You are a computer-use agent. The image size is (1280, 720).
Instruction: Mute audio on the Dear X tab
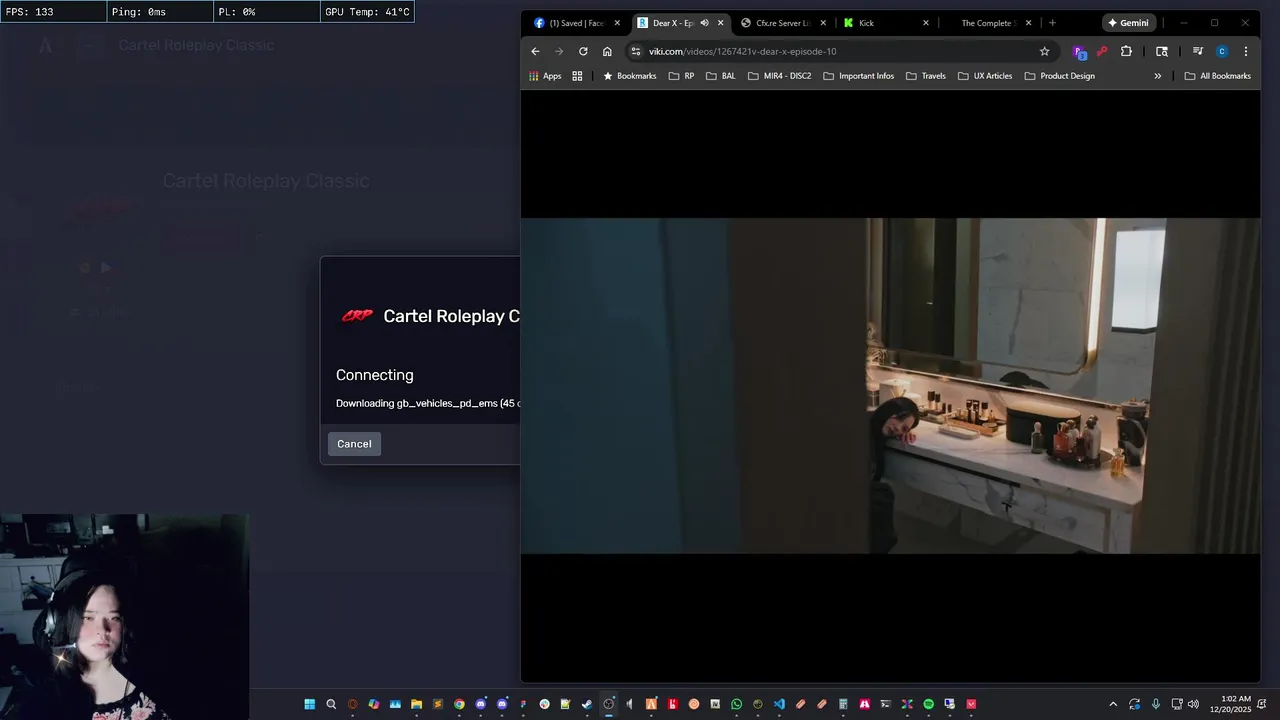coord(704,23)
